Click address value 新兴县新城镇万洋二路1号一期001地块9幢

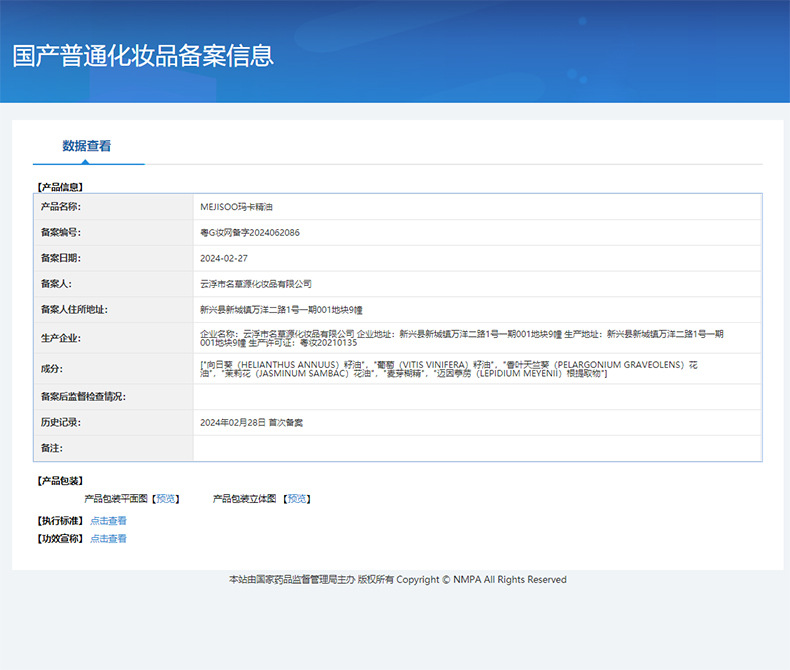(x=281, y=310)
